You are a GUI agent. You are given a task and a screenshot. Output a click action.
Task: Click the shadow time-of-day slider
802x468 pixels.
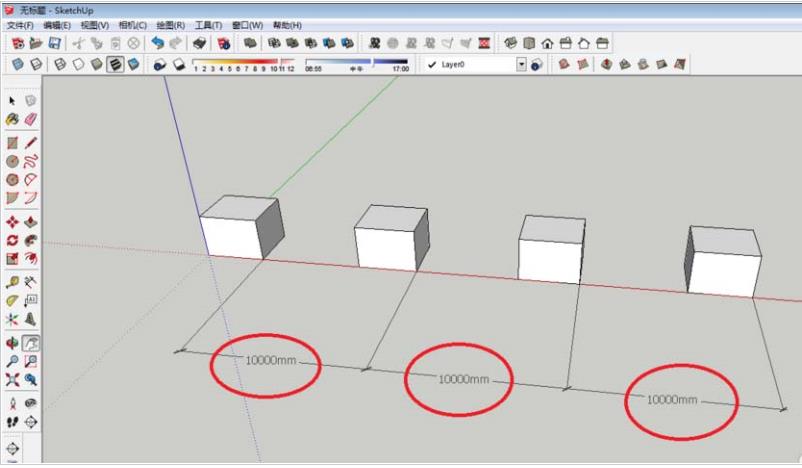tap(357, 62)
